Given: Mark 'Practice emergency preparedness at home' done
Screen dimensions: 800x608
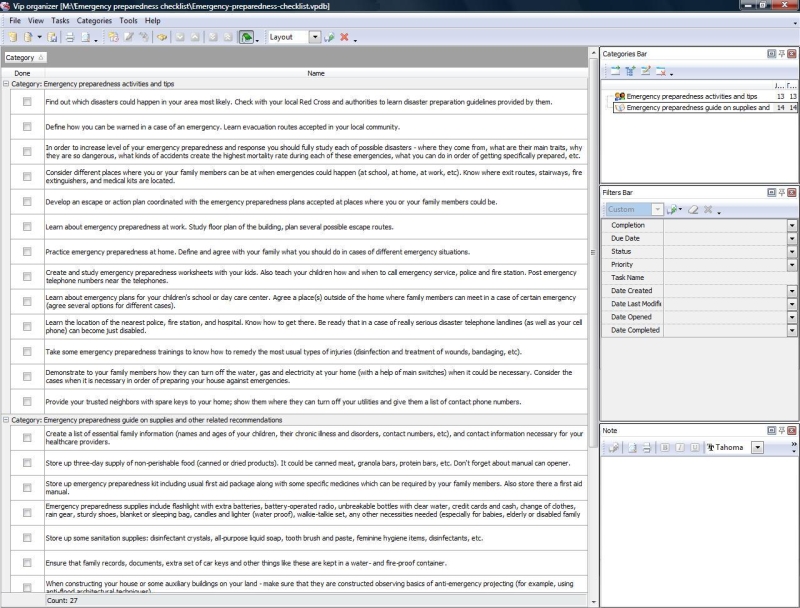Looking at the screenshot, I should pyautogui.click(x=27, y=251).
